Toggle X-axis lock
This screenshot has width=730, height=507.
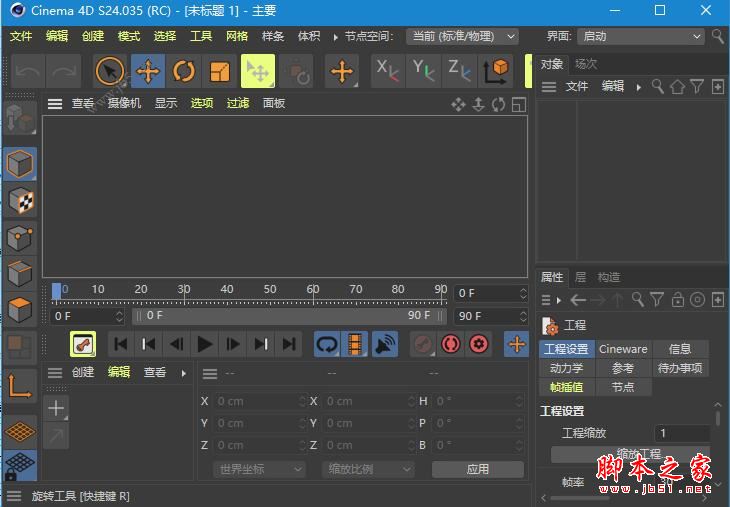point(387,70)
